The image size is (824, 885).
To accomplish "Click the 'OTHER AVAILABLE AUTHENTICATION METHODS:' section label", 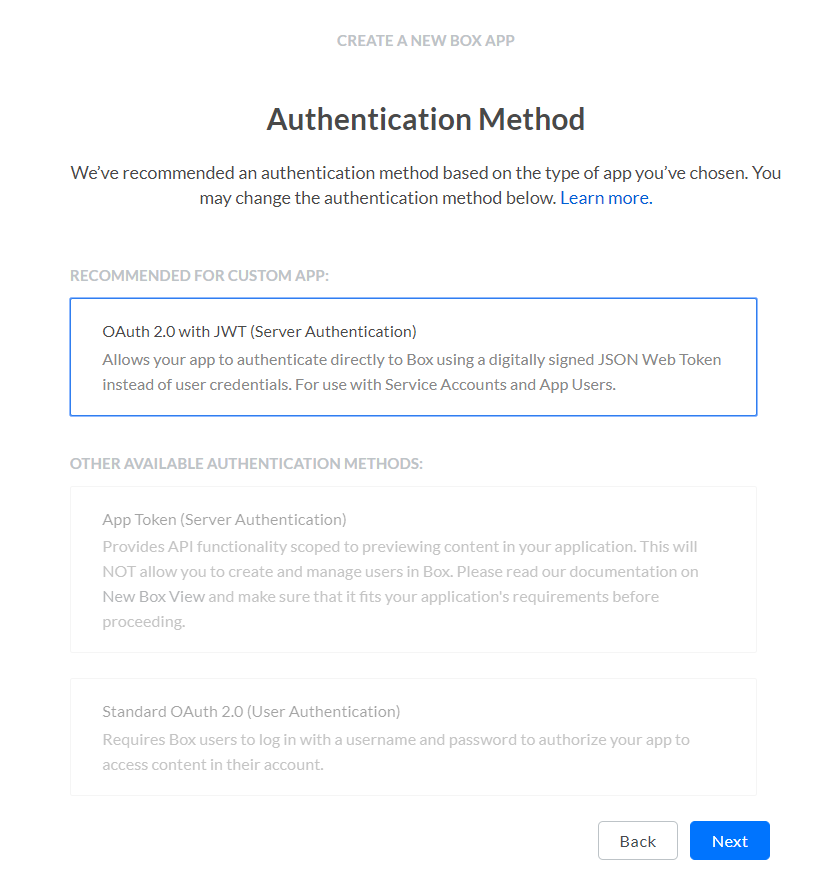I will [246, 464].
